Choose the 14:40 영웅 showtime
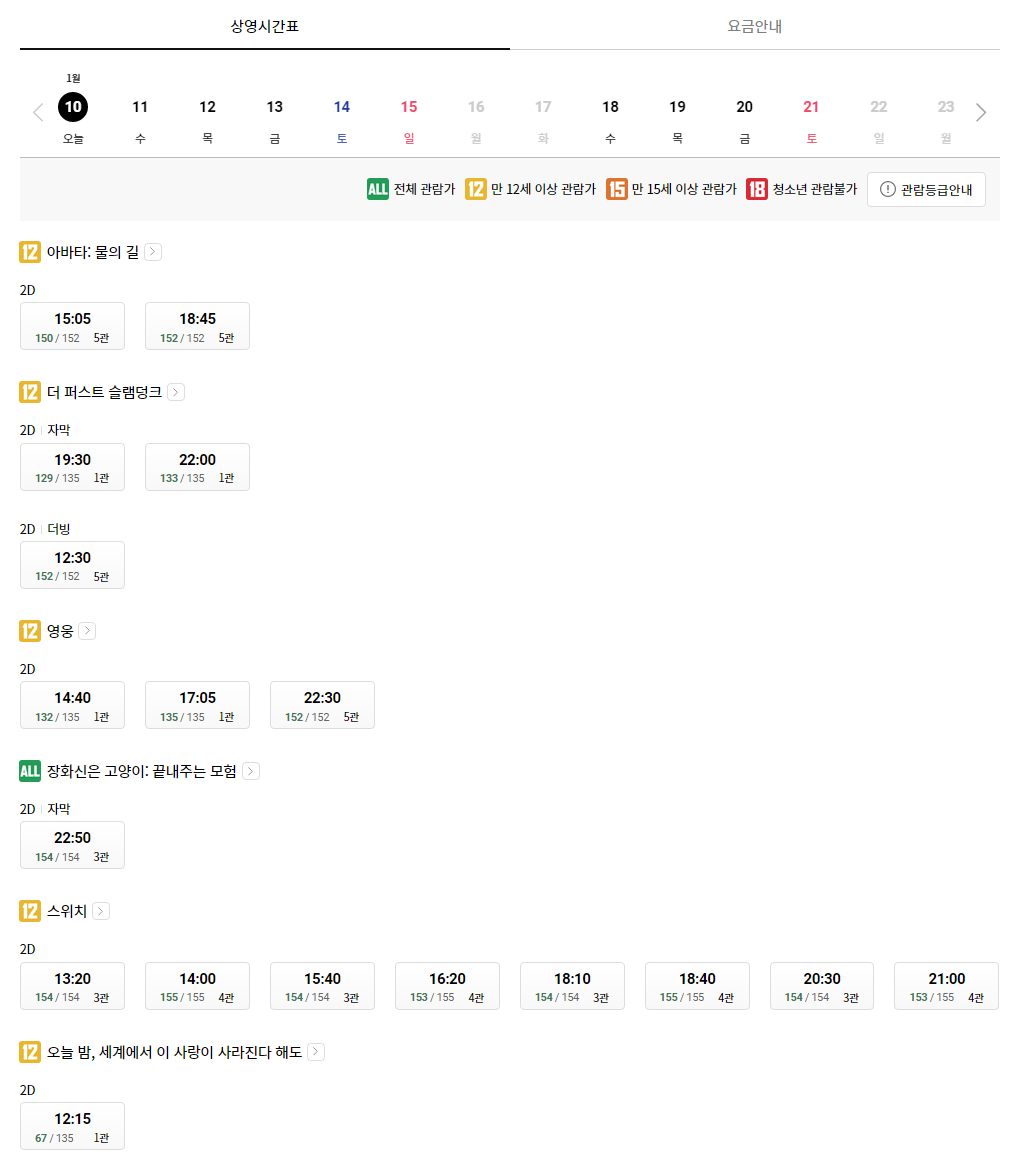1020x1161 pixels. click(x=73, y=705)
